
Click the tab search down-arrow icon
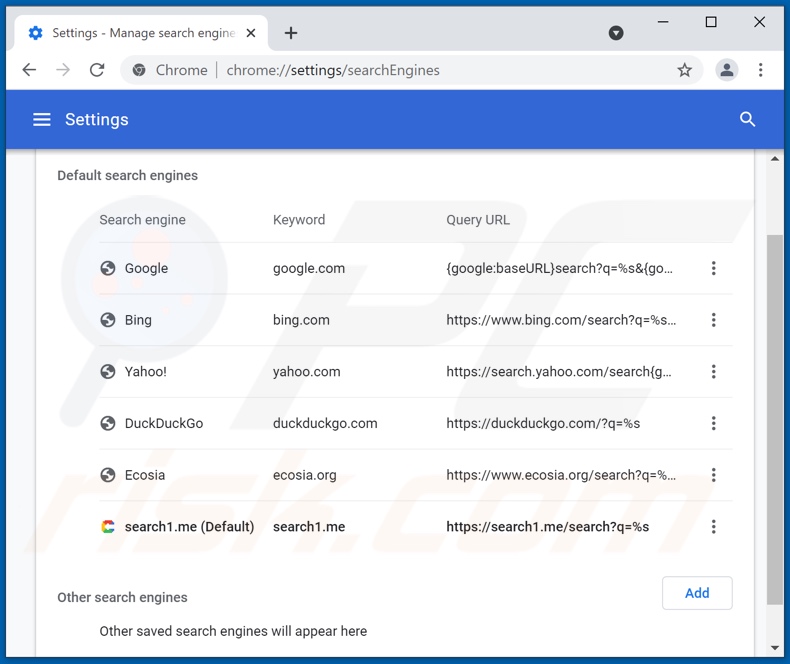point(616,33)
